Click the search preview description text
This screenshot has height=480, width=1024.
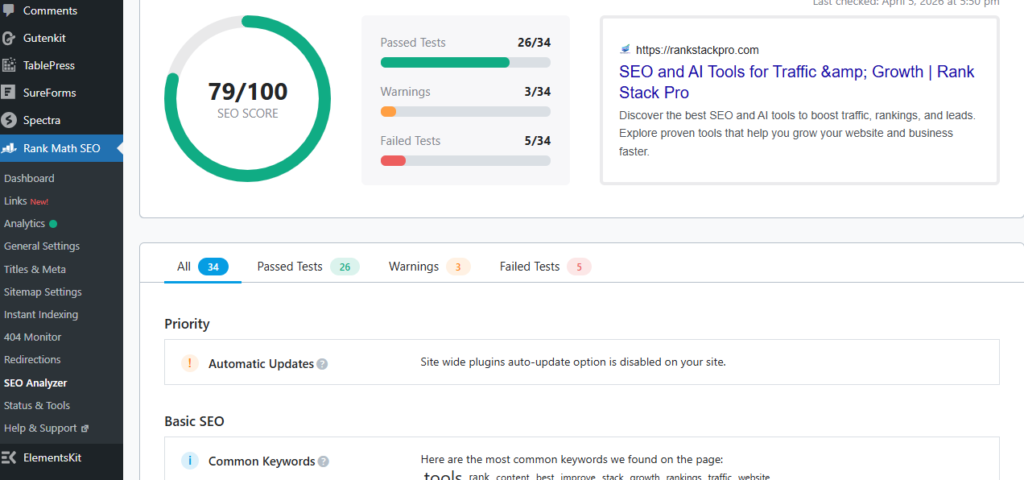tap(797, 133)
